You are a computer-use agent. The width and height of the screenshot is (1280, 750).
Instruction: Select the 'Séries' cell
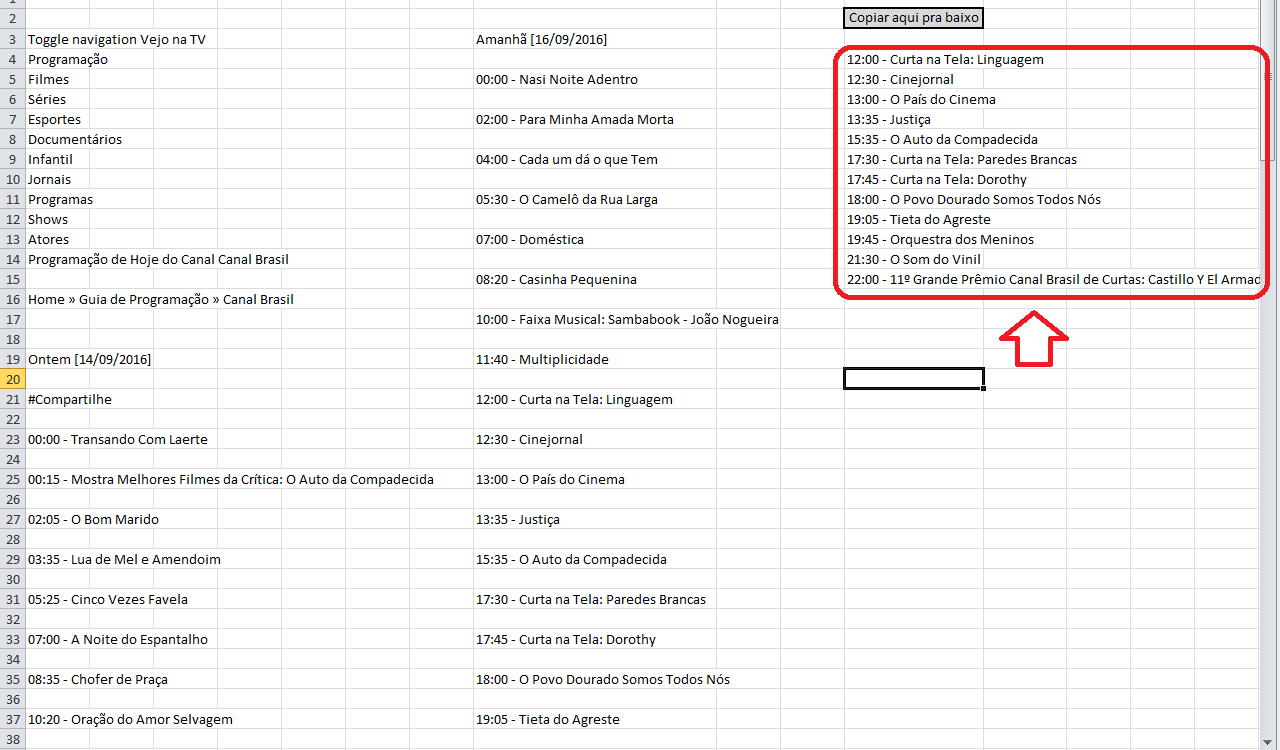point(47,99)
